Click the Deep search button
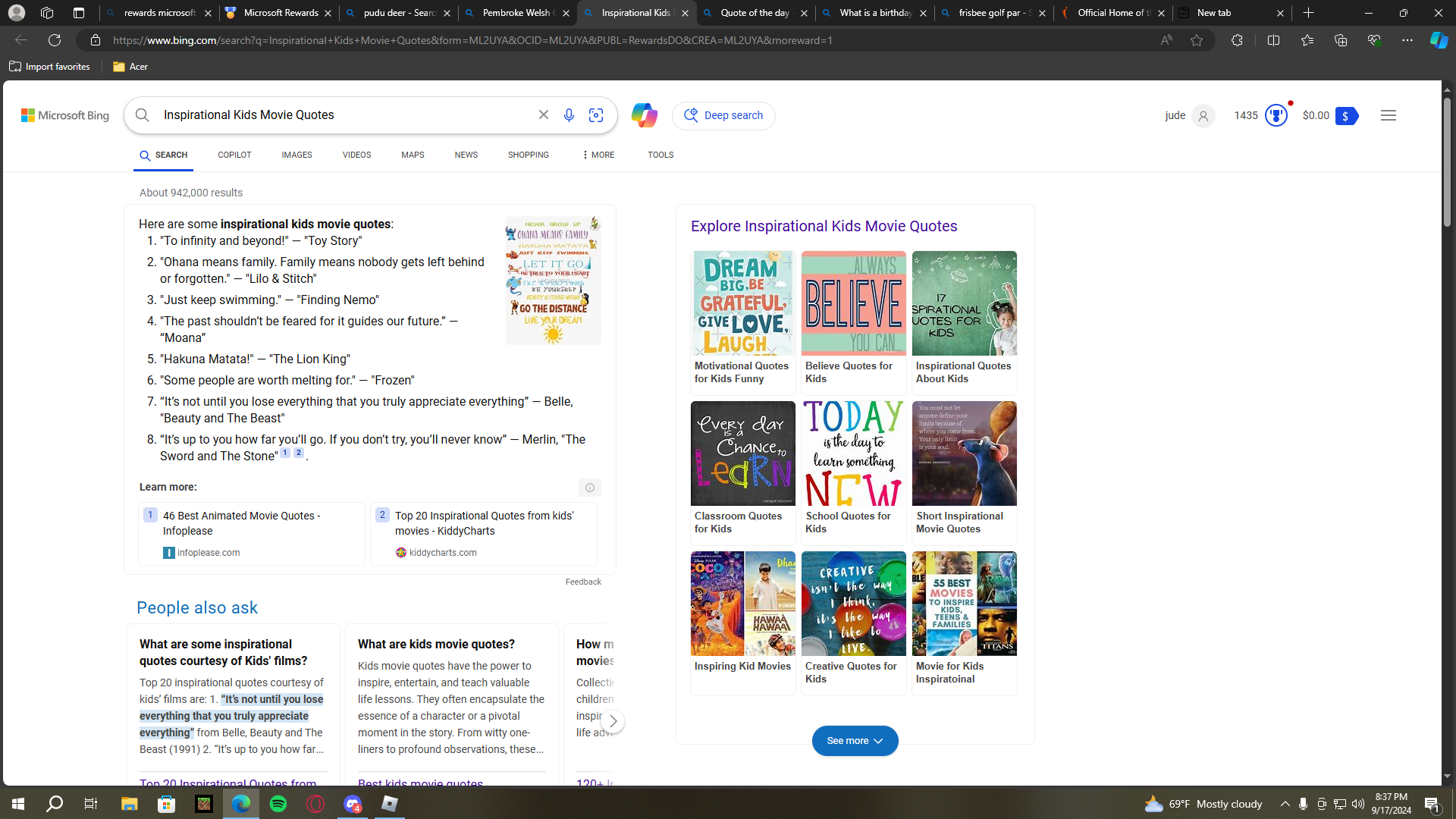This screenshot has height=819, width=1456. 723,115
